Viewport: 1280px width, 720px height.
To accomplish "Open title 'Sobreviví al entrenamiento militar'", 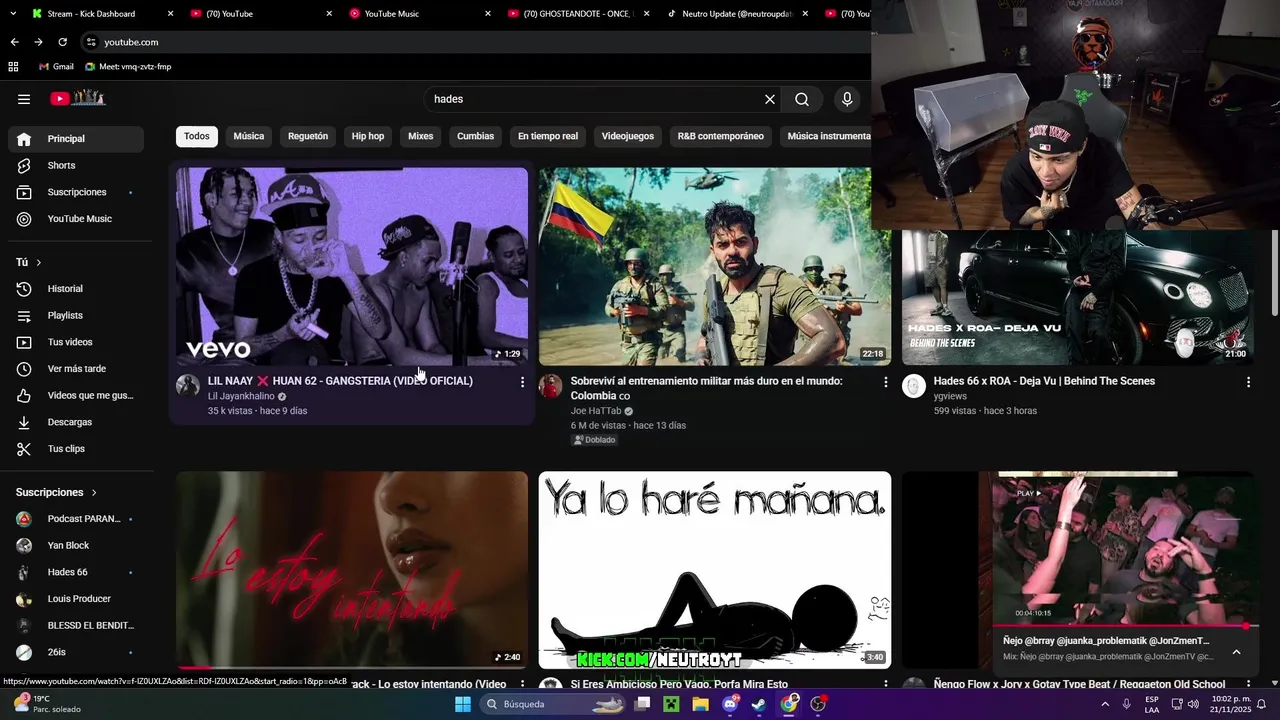I will pyautogui.click(x=706, y=388).
